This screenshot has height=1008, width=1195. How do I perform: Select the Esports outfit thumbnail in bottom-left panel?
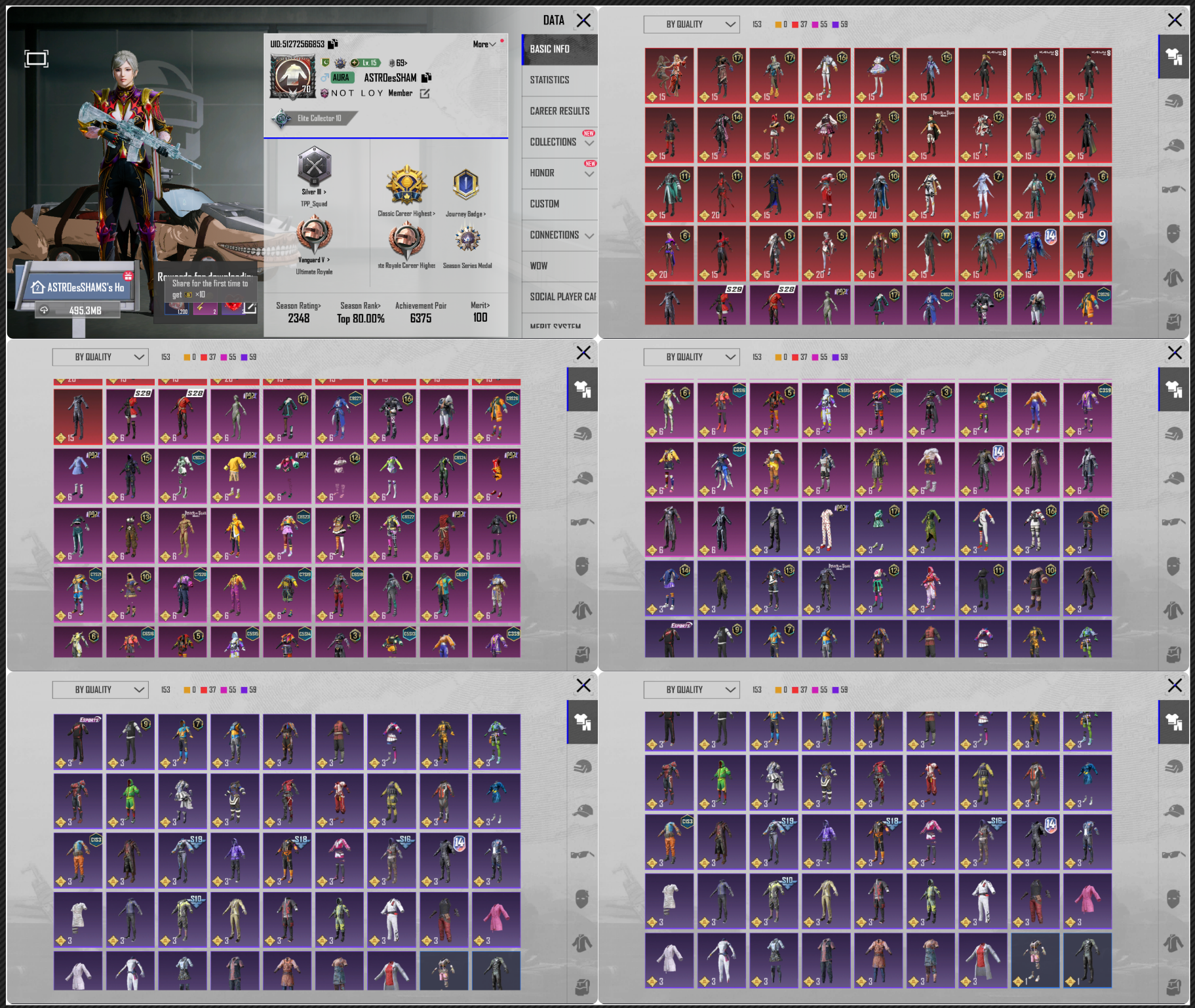(x=78, y=742)
